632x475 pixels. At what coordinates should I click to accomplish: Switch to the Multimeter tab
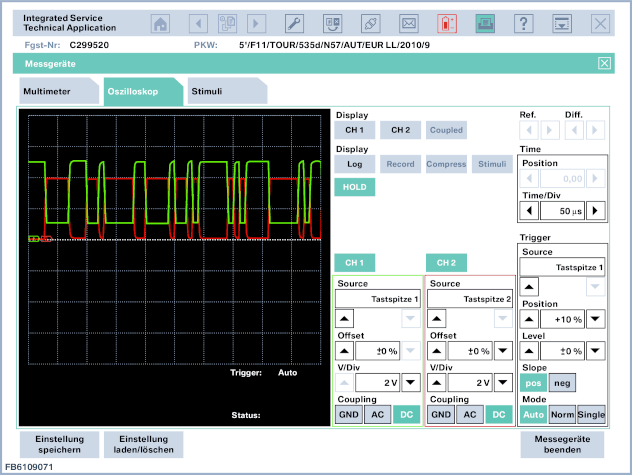[59, 92]
